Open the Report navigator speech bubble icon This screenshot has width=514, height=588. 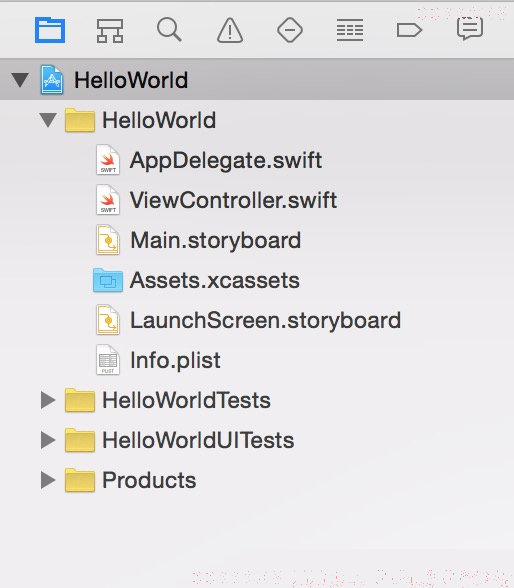(x=470, y=28)
